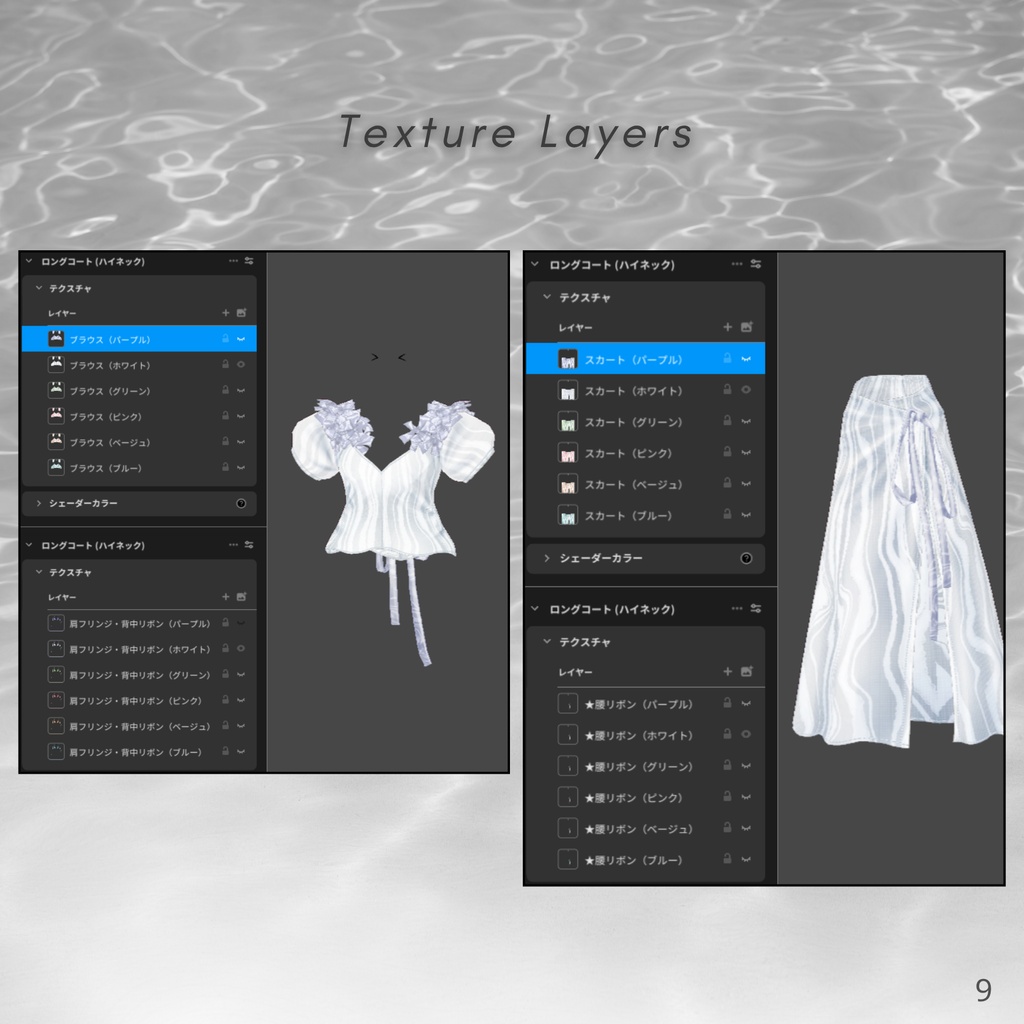Image resolution: width=1024 pixels, height=1024 pixels.
Task: Click thumbnail of ブラウス (グリーン) layer
Action: [x=56, y=390]
